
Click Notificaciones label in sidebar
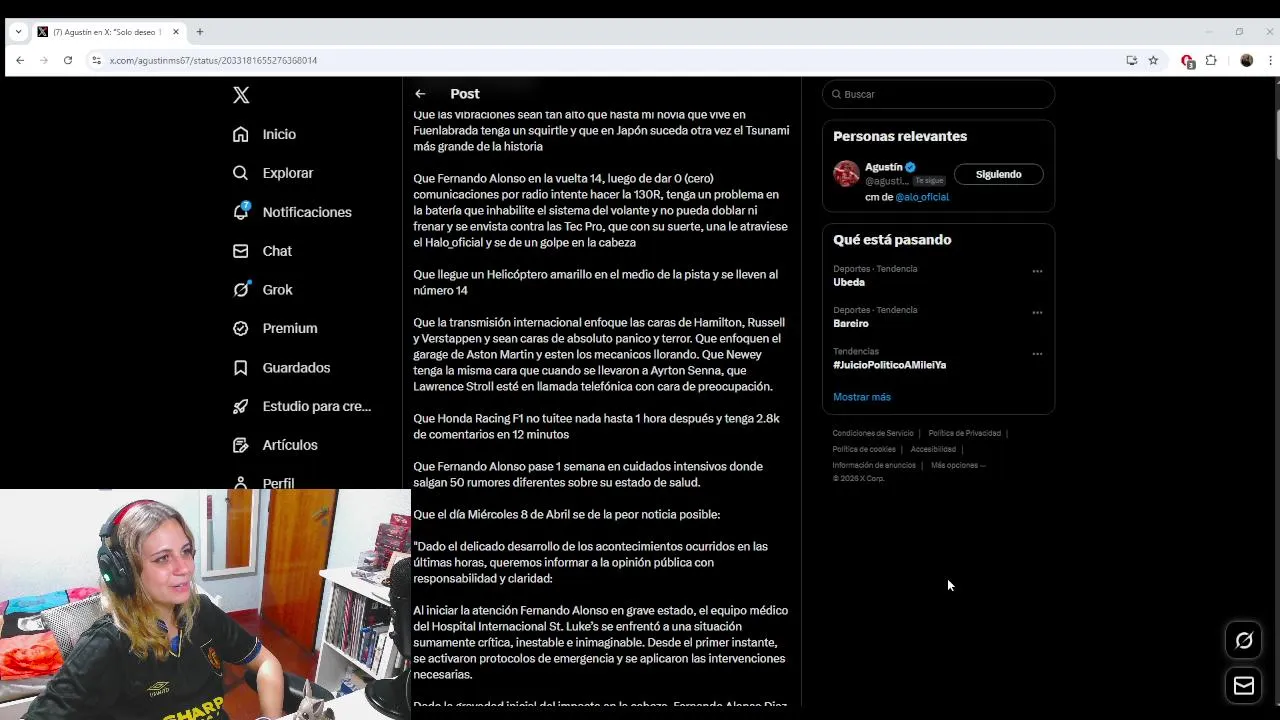[x=307, y=212]
